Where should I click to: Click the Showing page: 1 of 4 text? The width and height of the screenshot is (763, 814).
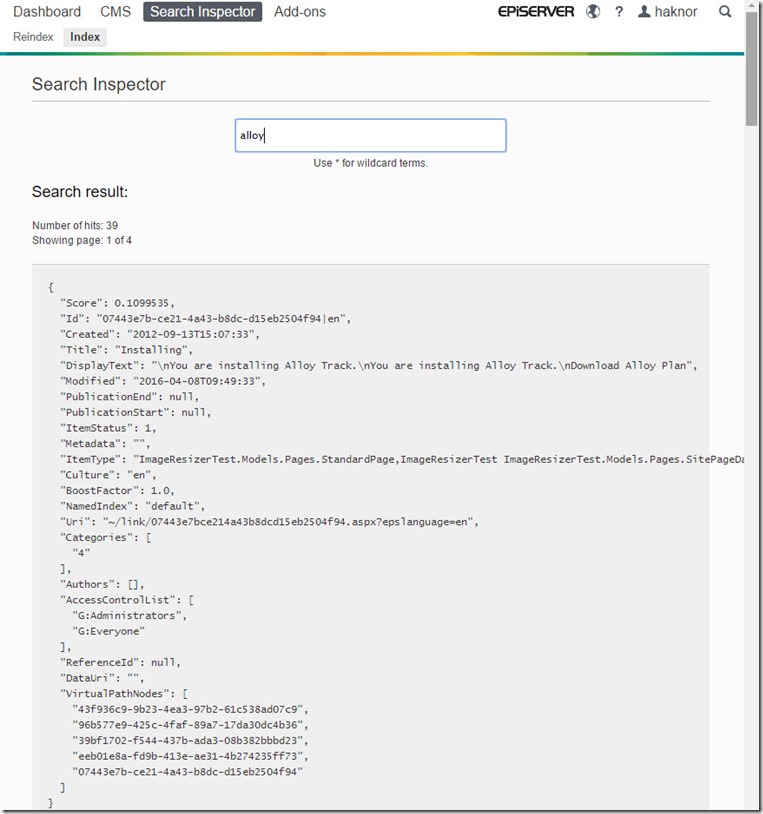(x=82, y=241)
